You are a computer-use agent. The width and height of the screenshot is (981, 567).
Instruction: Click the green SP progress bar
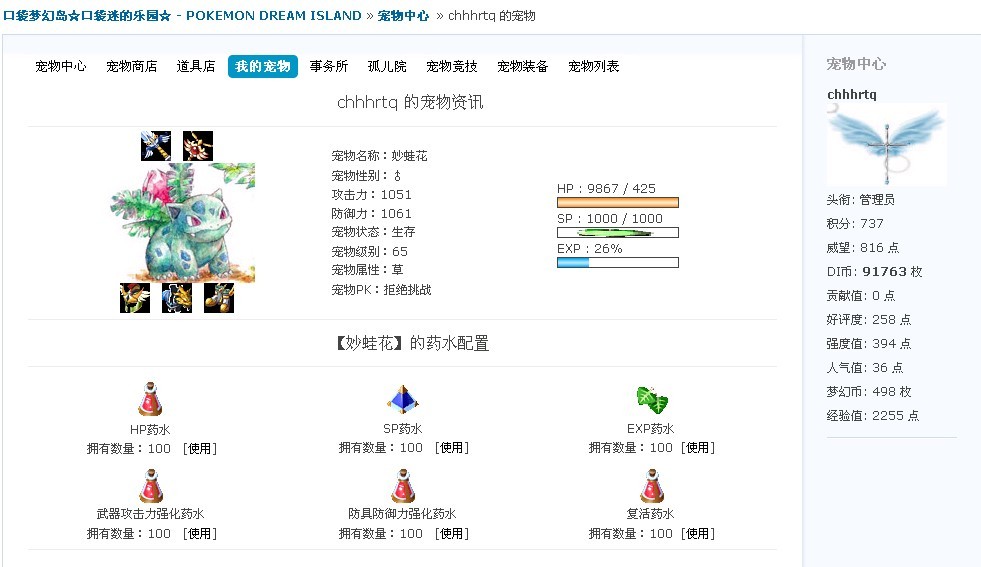pos(618,233)
